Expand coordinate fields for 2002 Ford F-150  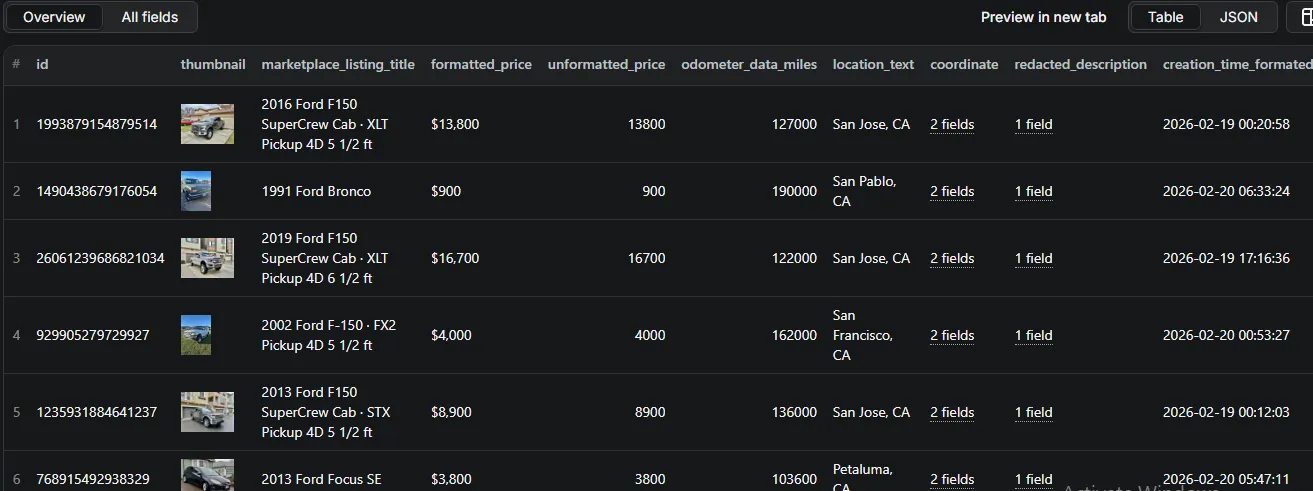[x=951, y=336]
